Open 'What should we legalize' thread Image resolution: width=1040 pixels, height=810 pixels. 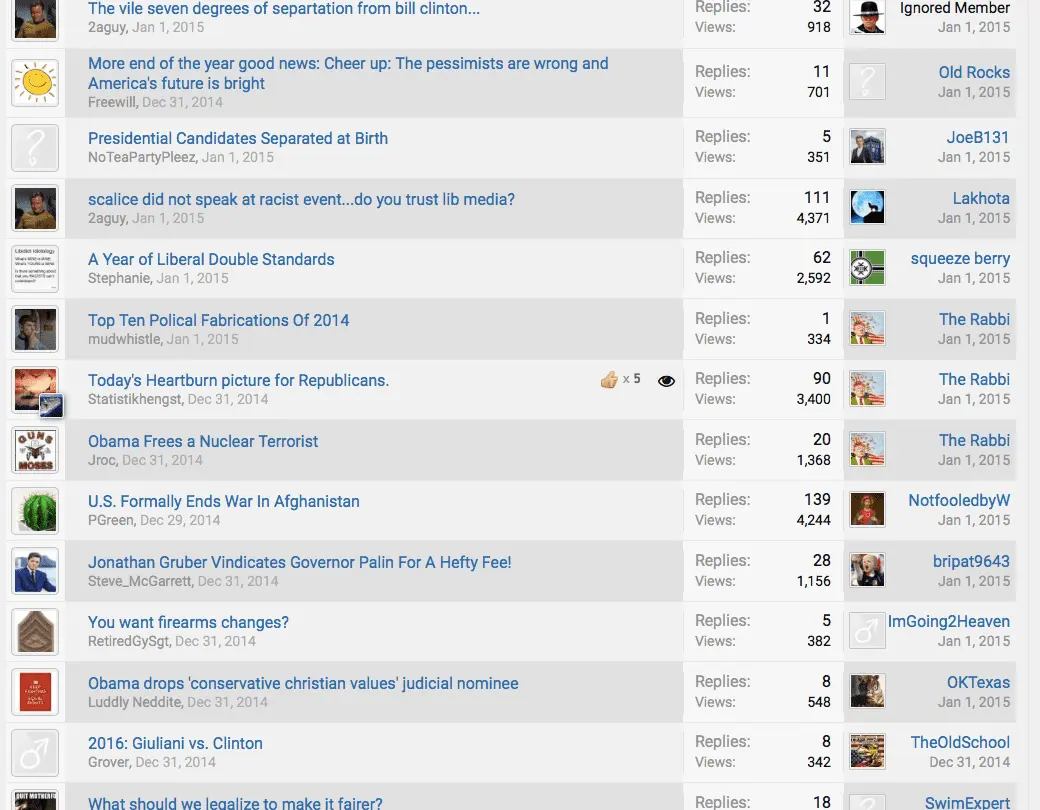(235, 803)
